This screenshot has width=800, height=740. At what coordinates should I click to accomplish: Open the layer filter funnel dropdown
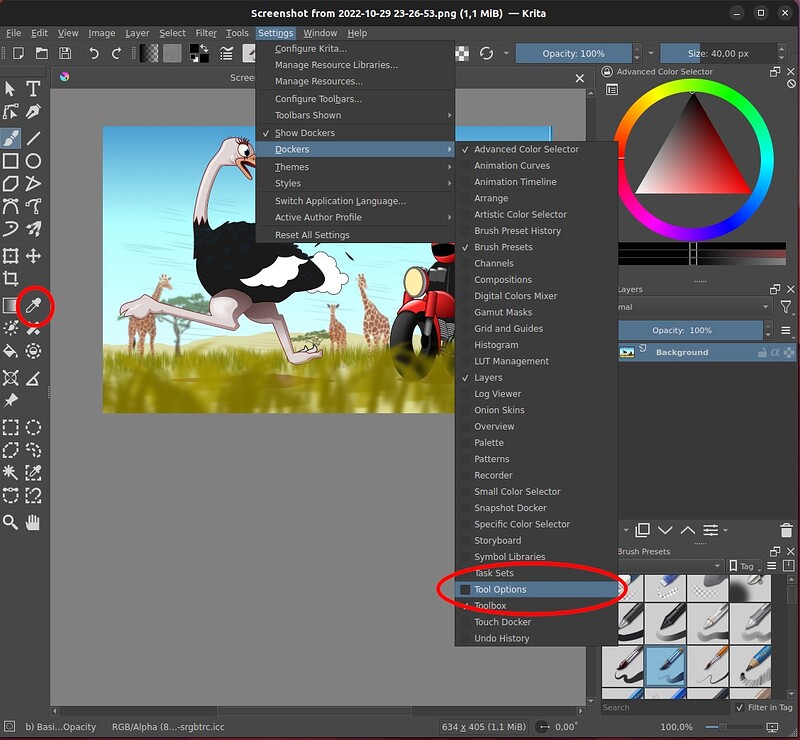(x=786, y=307)
